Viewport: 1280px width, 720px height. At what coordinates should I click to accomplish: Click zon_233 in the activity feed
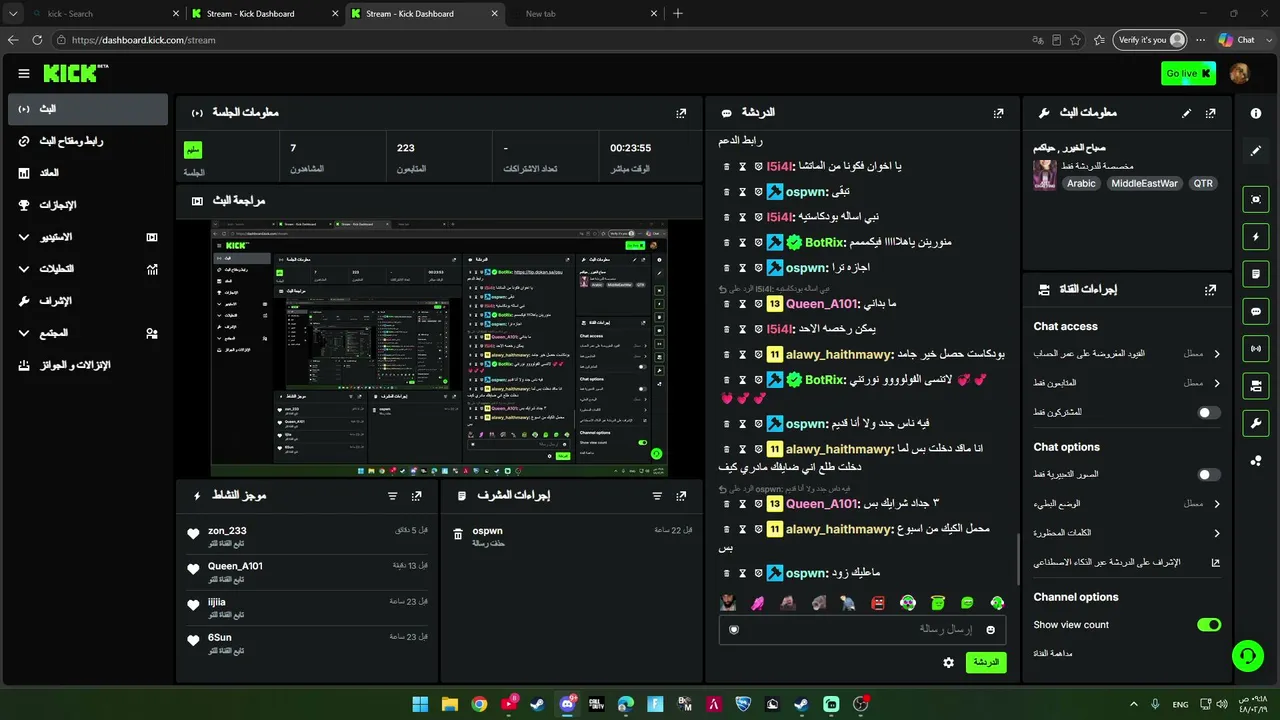coord(227,531)
